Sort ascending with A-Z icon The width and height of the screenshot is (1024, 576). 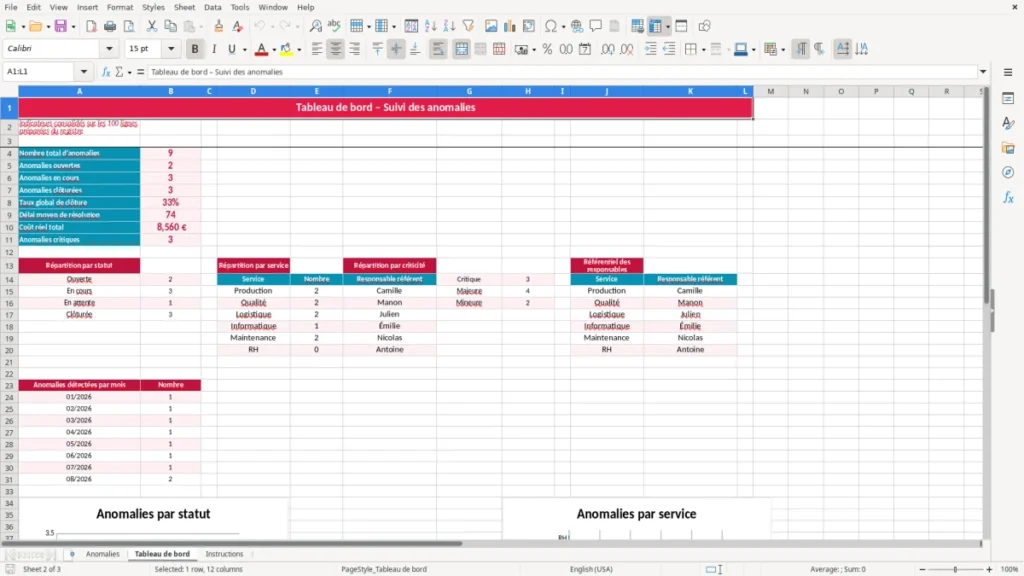pos(430,26)
